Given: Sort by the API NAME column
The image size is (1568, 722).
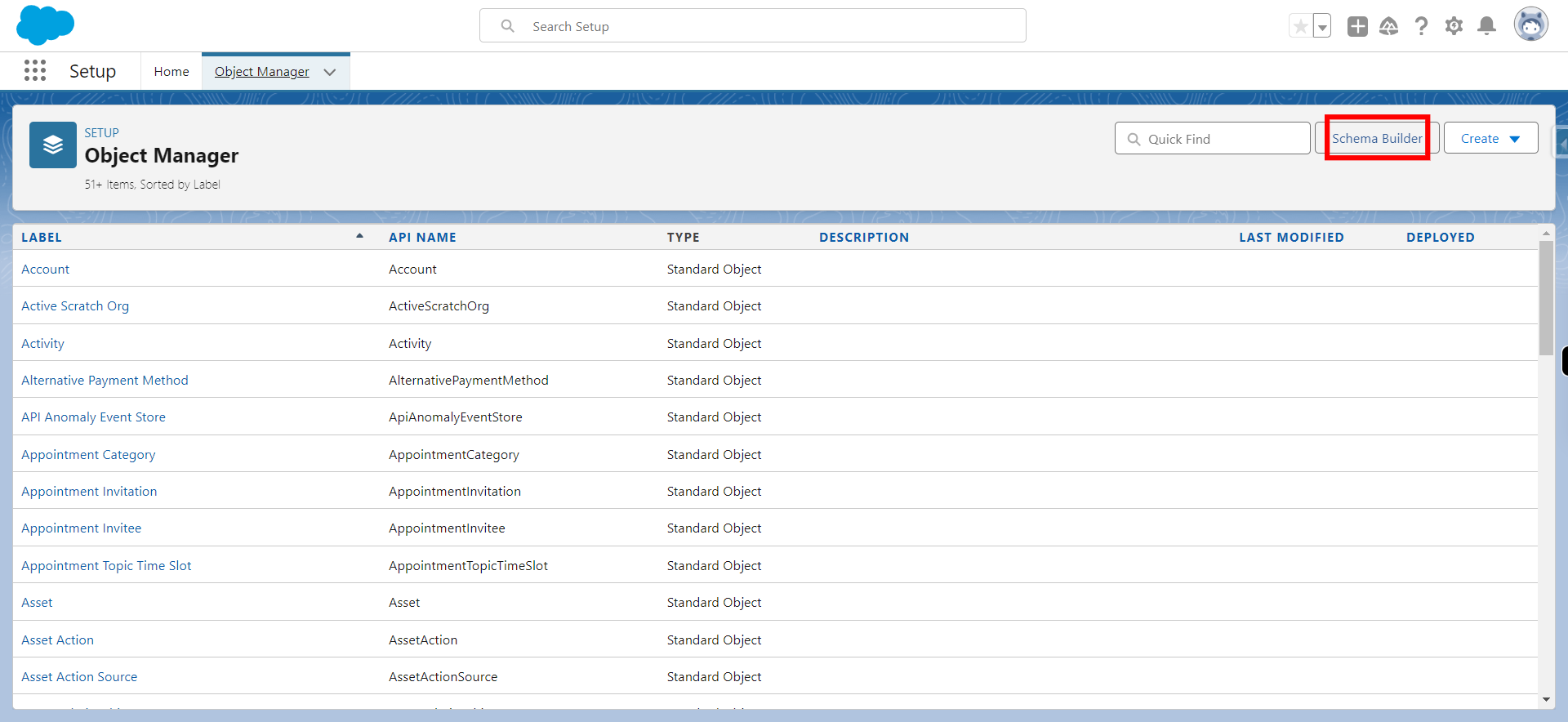Looking at the screenshot, I should point(422,238).
